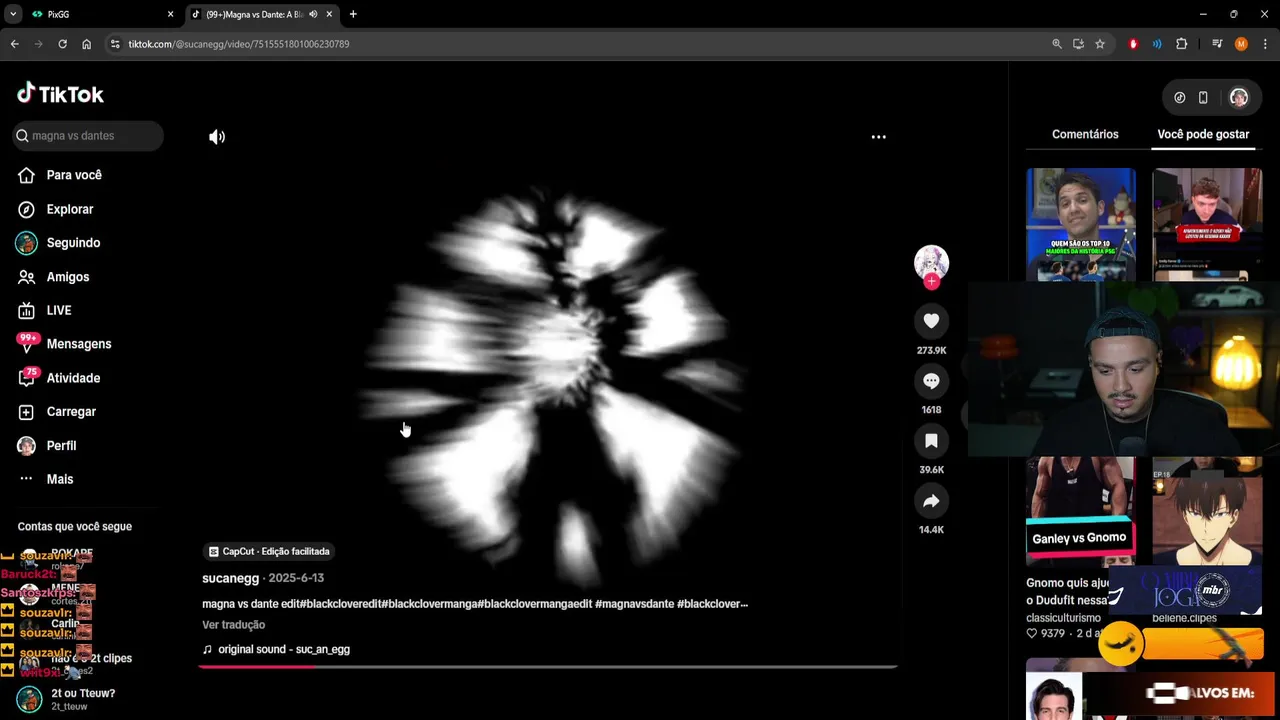This screenshot has height=720, width=1280.
Task: Open a new browser tab
Action: tap(353, 14)
